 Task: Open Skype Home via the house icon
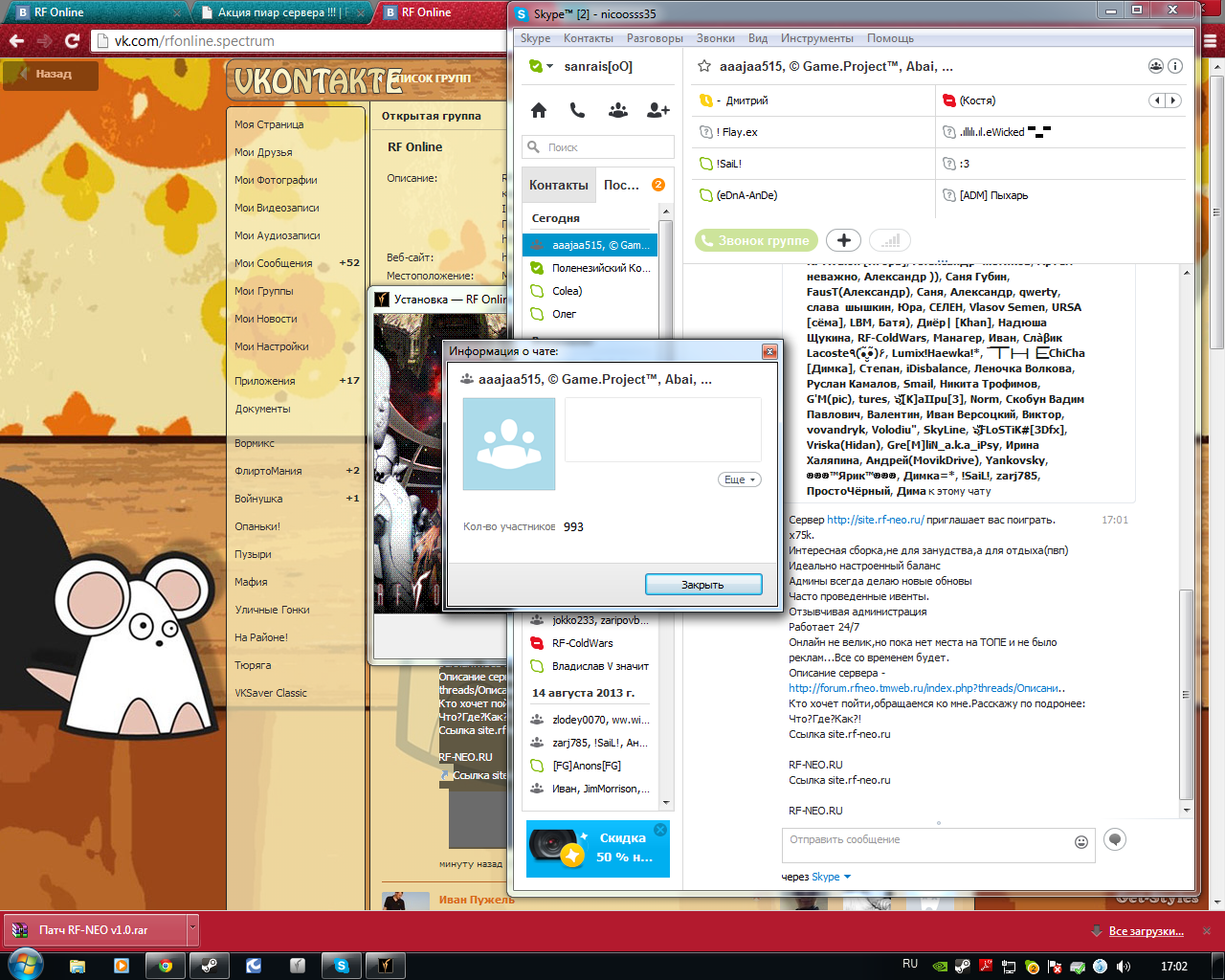[x=539, y=110]
